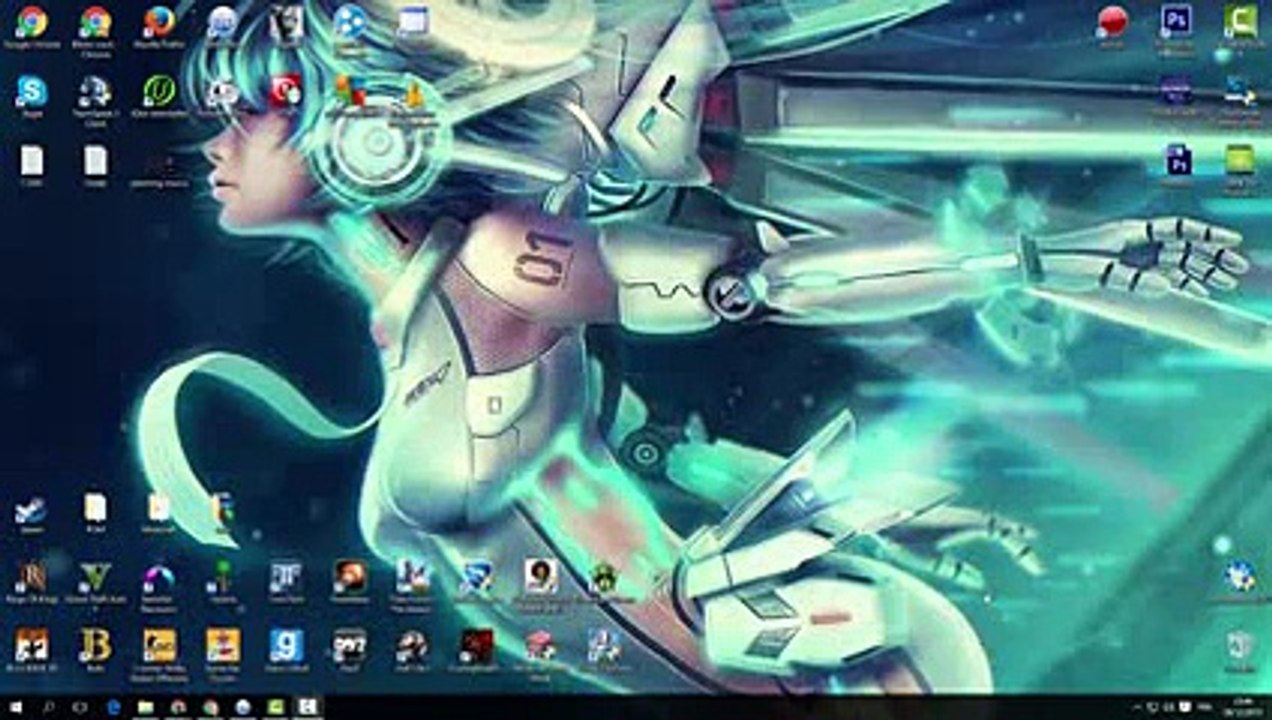Launch Rocket League from the desktop
Viewport: 1272px width, 720px height.
point(476,578)
